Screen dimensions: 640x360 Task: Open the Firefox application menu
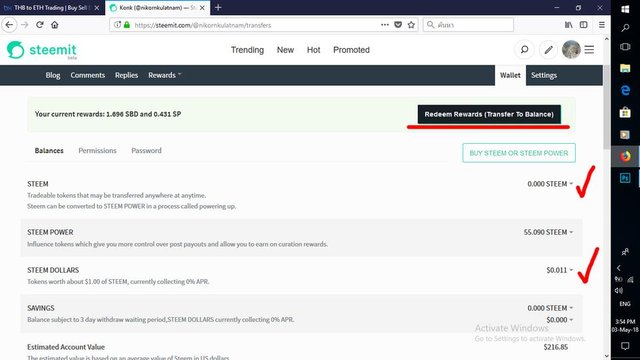[x=602, y=25]
